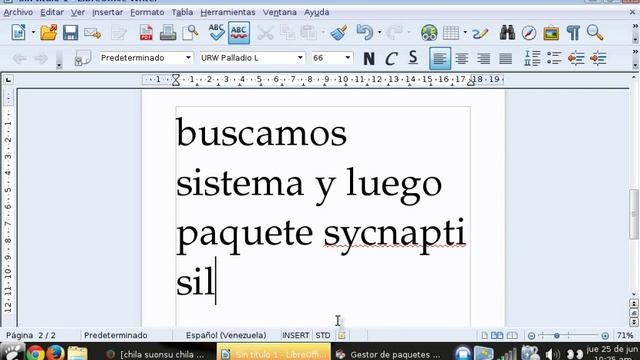Align text right

pyautogui.click(x=484, y=58)
